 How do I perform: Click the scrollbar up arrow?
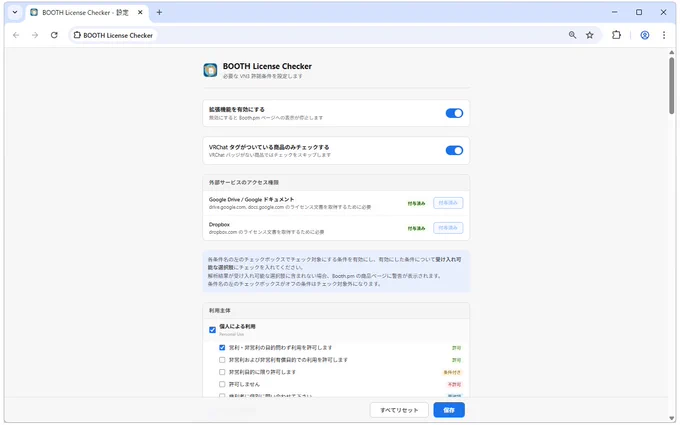click(x=672, y=52)
